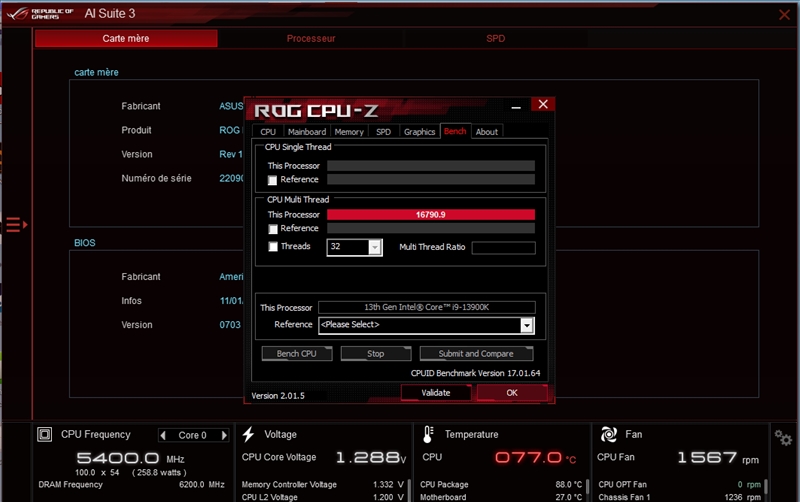Switch to CPU-Z Mainboard tab

[x=307, y=132]
